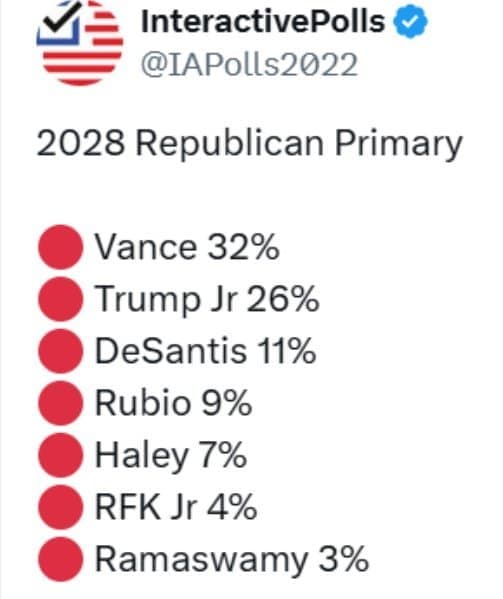Select the Vance 32% line
Image resolution: width=503 pixels, height=599 pixels.
pos(187,247)
